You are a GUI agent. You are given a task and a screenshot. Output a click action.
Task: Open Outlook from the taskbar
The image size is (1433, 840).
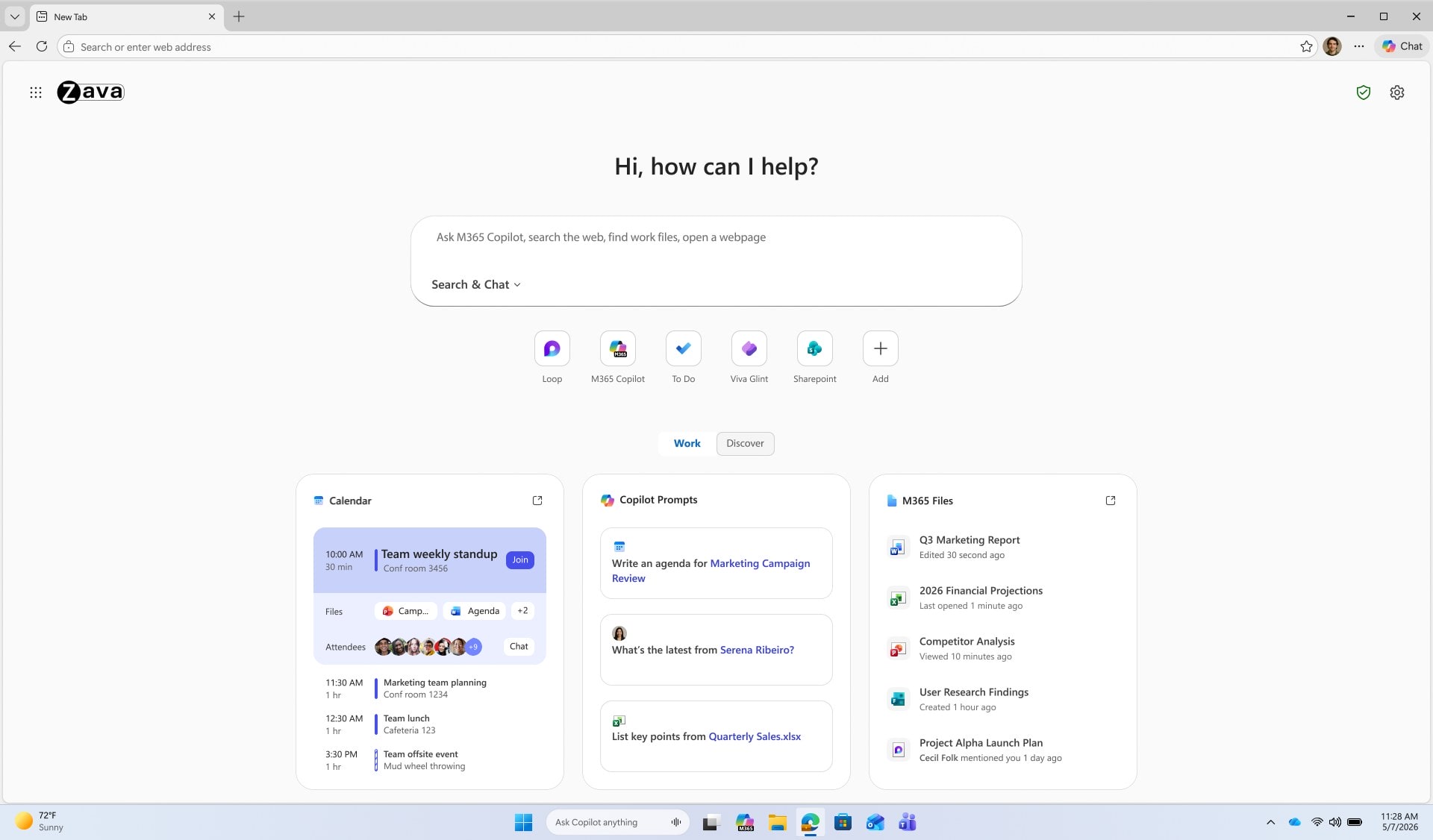click(x=875, y=822)
